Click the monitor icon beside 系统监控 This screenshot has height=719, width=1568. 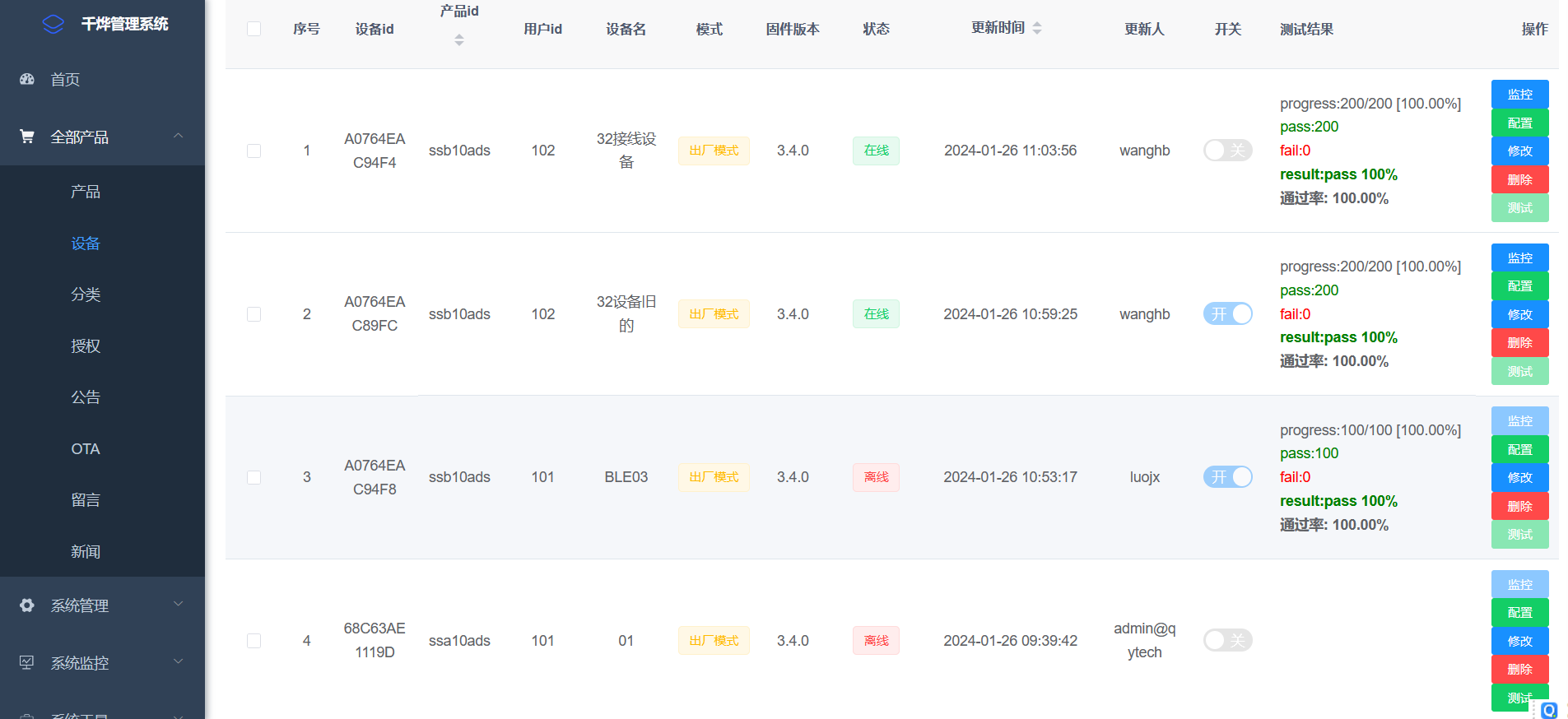27,663
